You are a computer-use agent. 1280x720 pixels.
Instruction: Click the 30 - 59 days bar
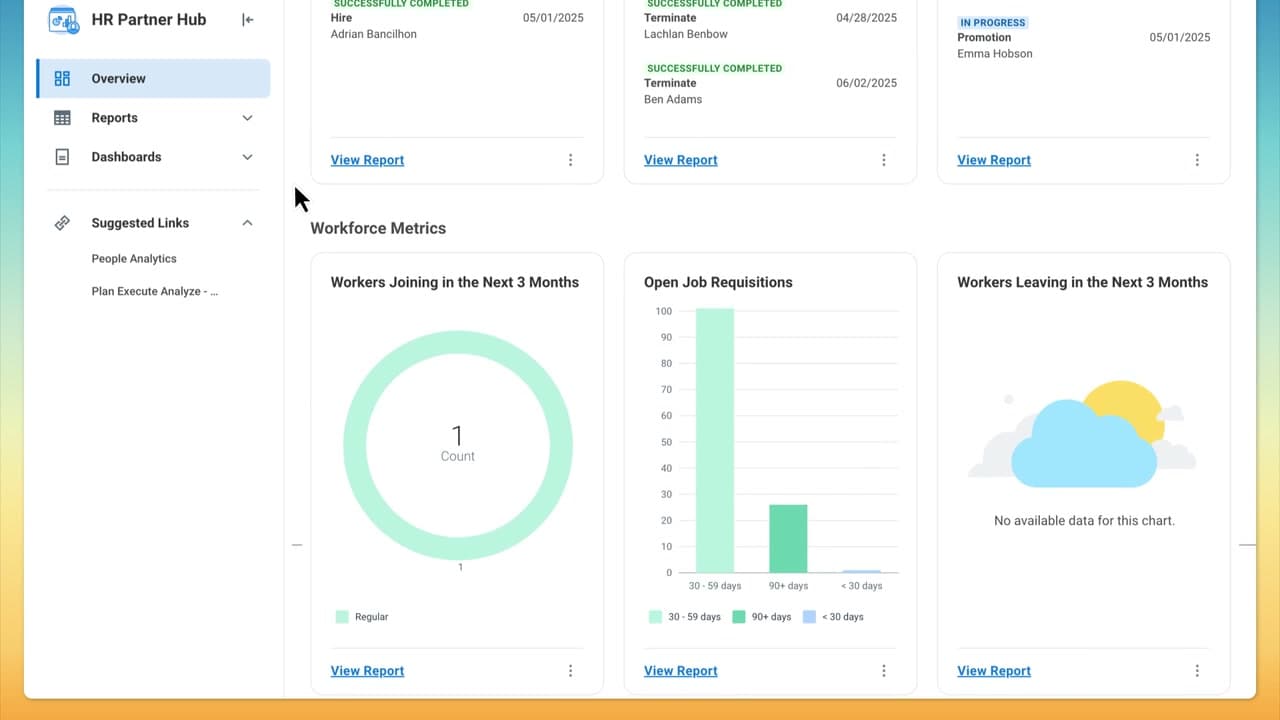pyautogui.click(x=715, y=440)
